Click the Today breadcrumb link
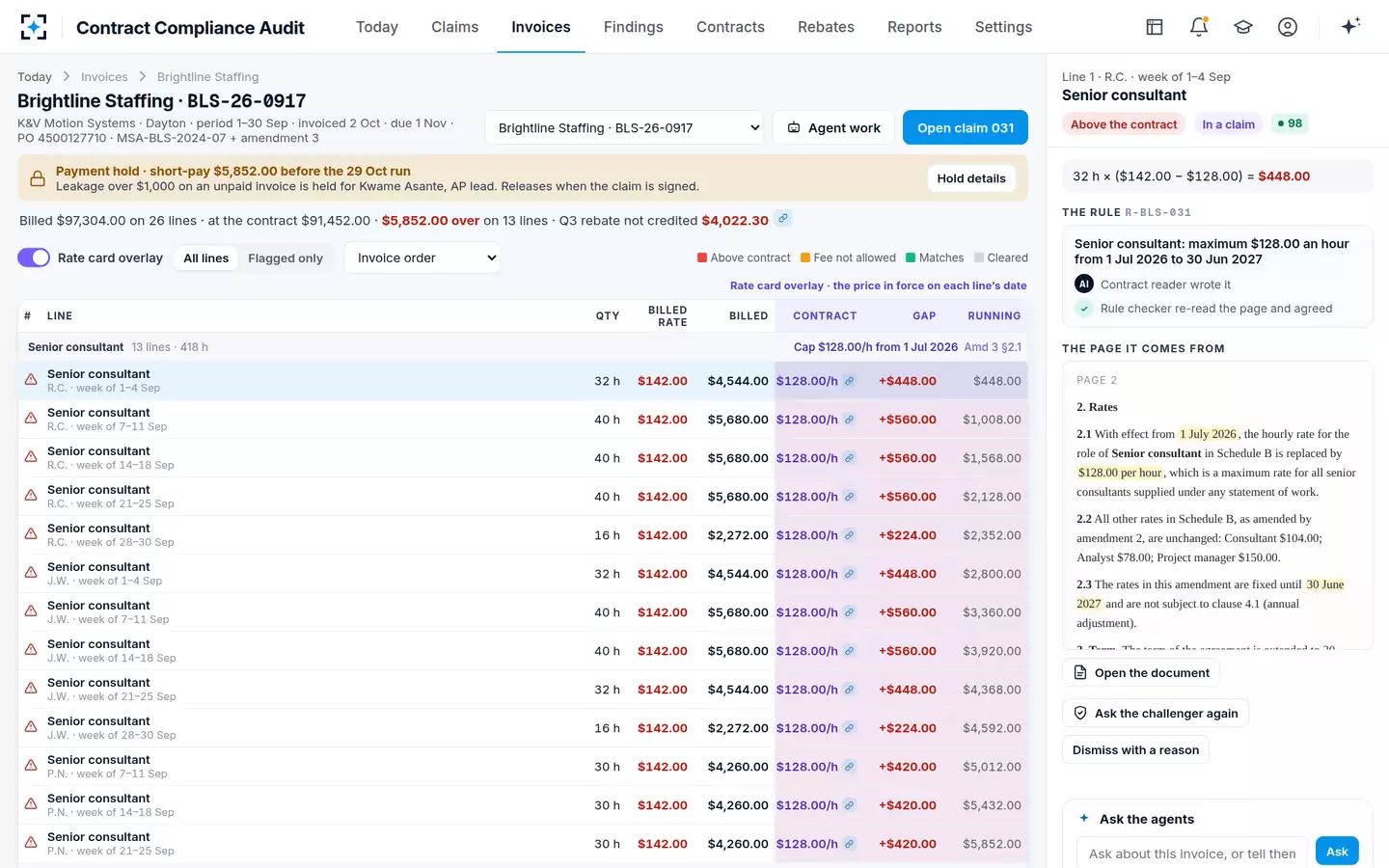The image size is (1389, 868). pyautogui.click(x=35, y=77)
